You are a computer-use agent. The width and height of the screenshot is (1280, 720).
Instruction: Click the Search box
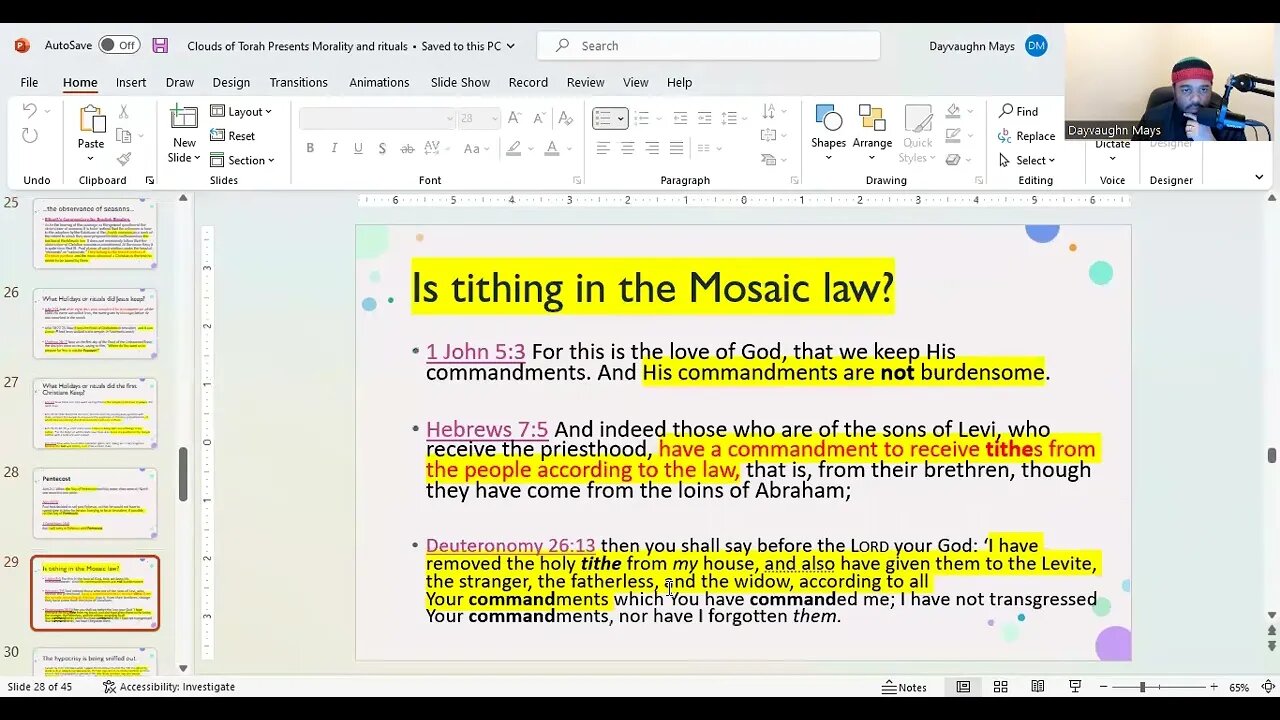[708, 45]
